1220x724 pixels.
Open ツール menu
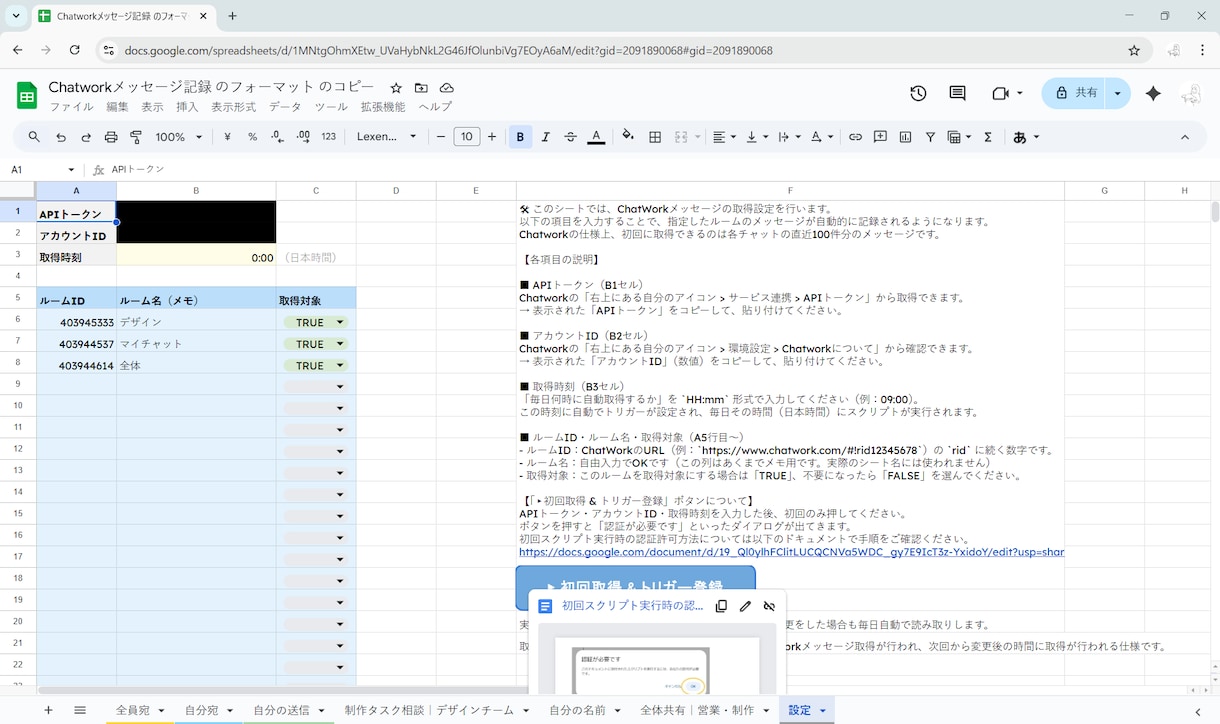(331, 107)
